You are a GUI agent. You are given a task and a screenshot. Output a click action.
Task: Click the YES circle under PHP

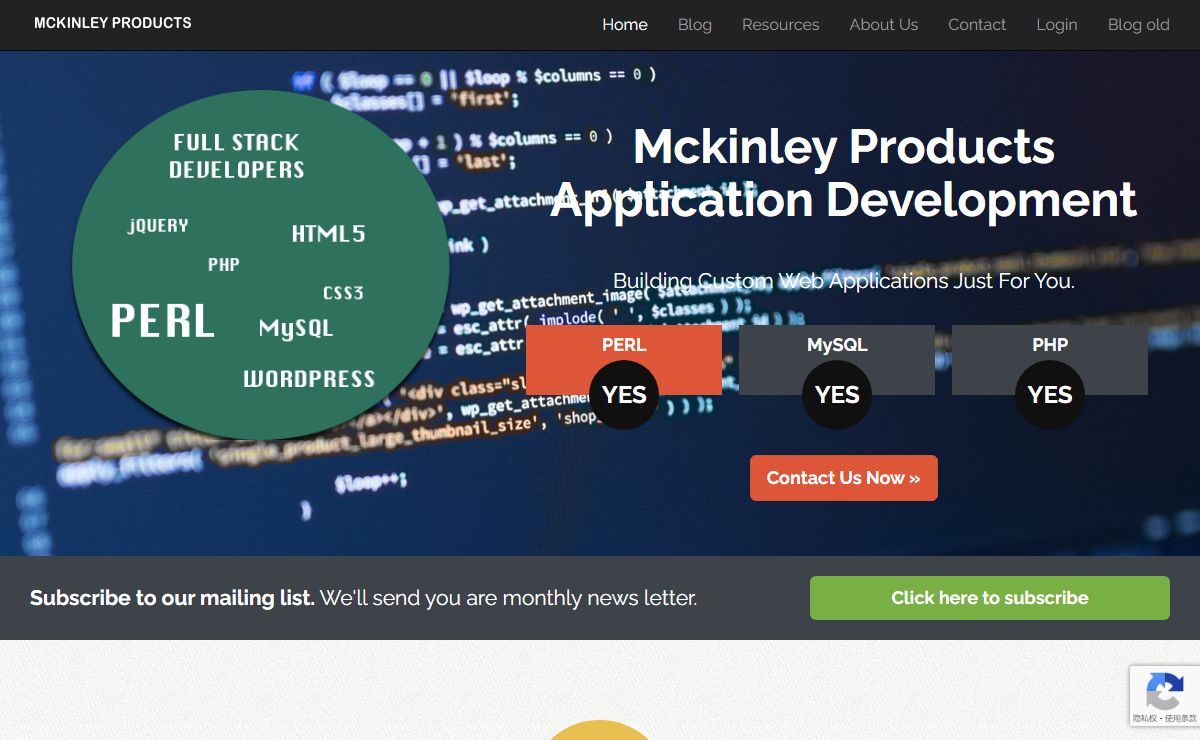[x=1050, y=395]
